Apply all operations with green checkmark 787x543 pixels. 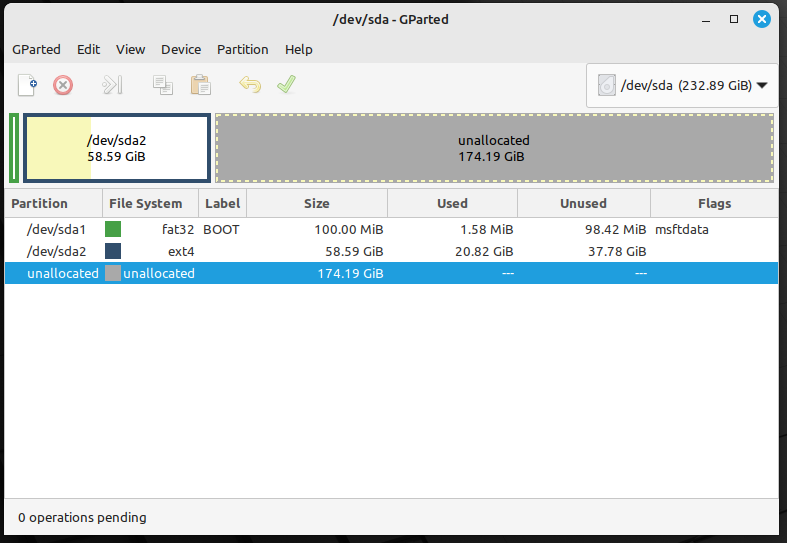[287, 85]
